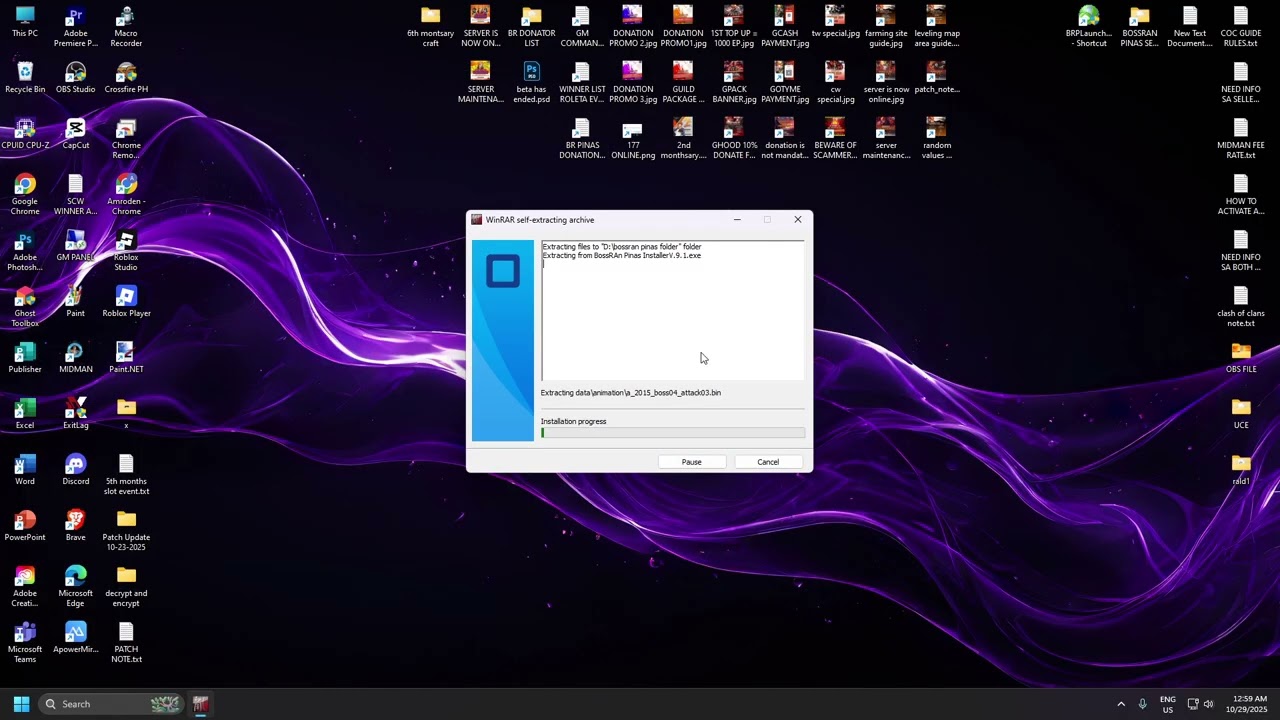Select beta has ended.psd file
This screenshot has height=720, width=1280.
pyautogui.click(x=532, y=83)
